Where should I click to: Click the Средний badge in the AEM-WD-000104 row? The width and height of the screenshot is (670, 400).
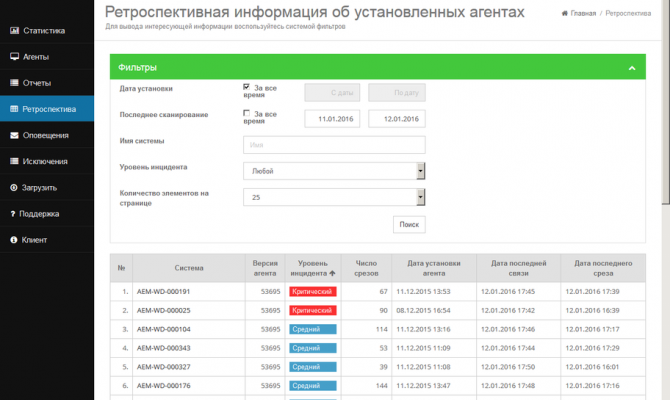(313, 329)
